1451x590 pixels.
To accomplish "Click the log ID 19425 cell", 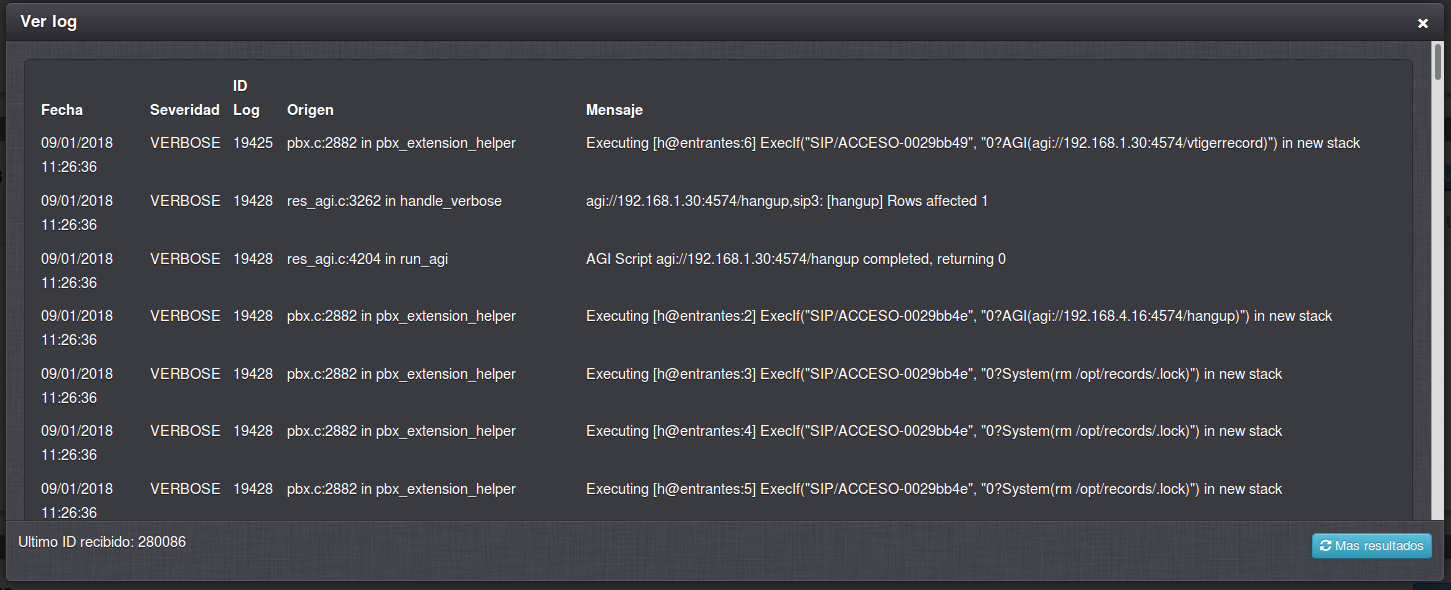I will 252,143.
